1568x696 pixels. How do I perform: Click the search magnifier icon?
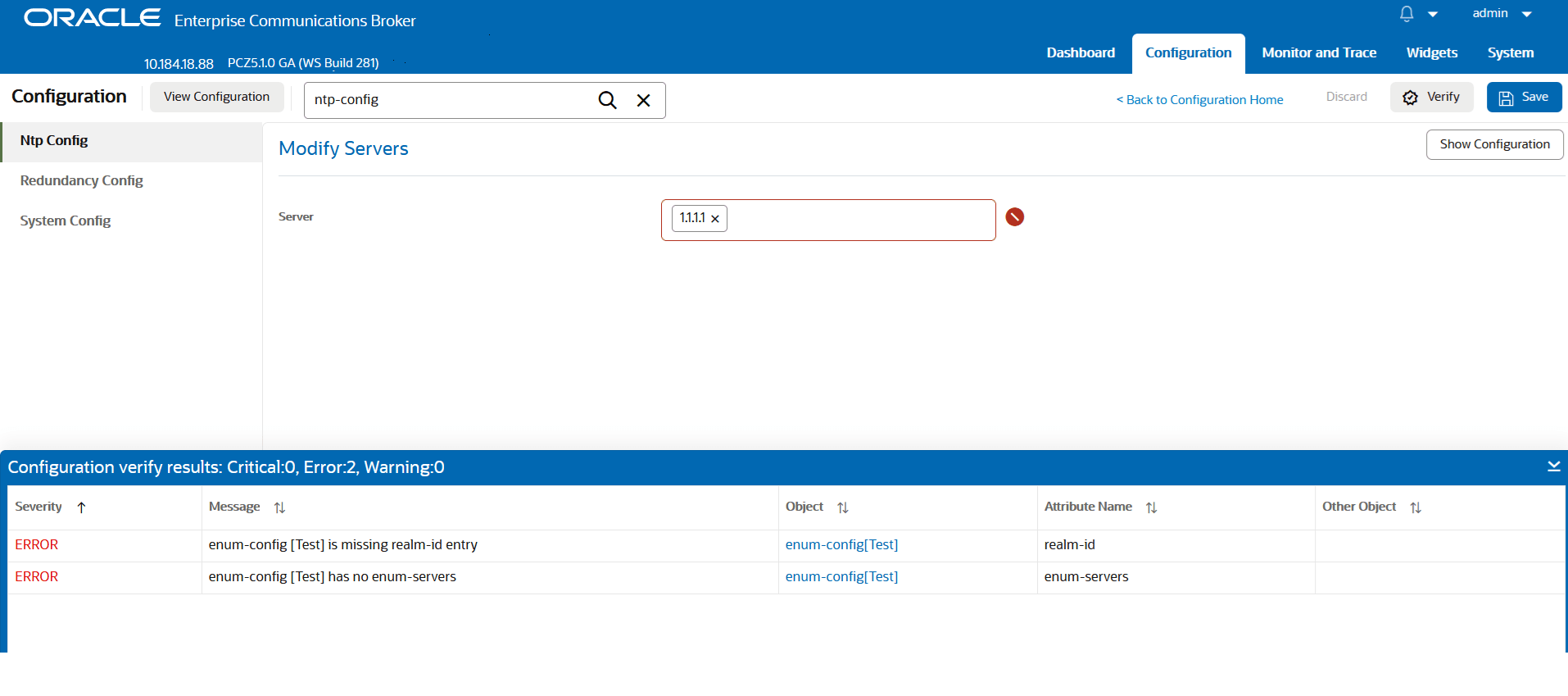point(607,100)
